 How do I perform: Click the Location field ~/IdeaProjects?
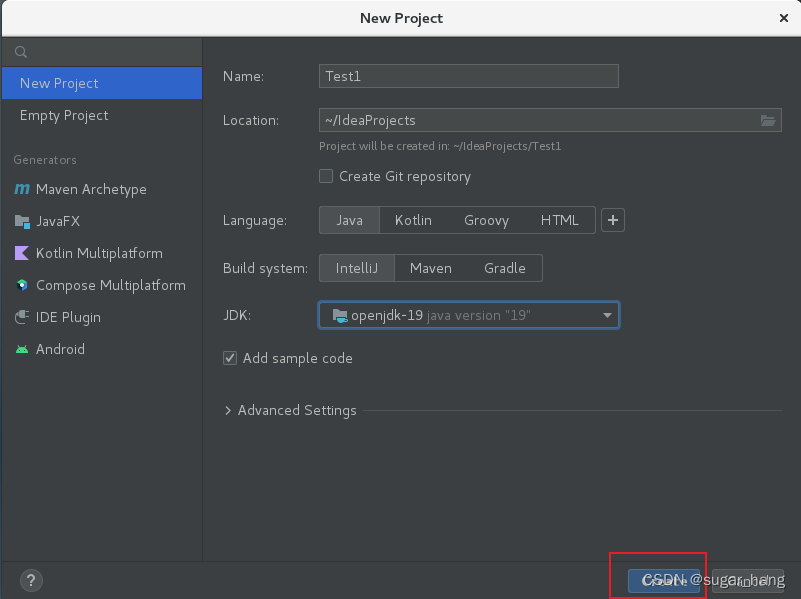550,120
